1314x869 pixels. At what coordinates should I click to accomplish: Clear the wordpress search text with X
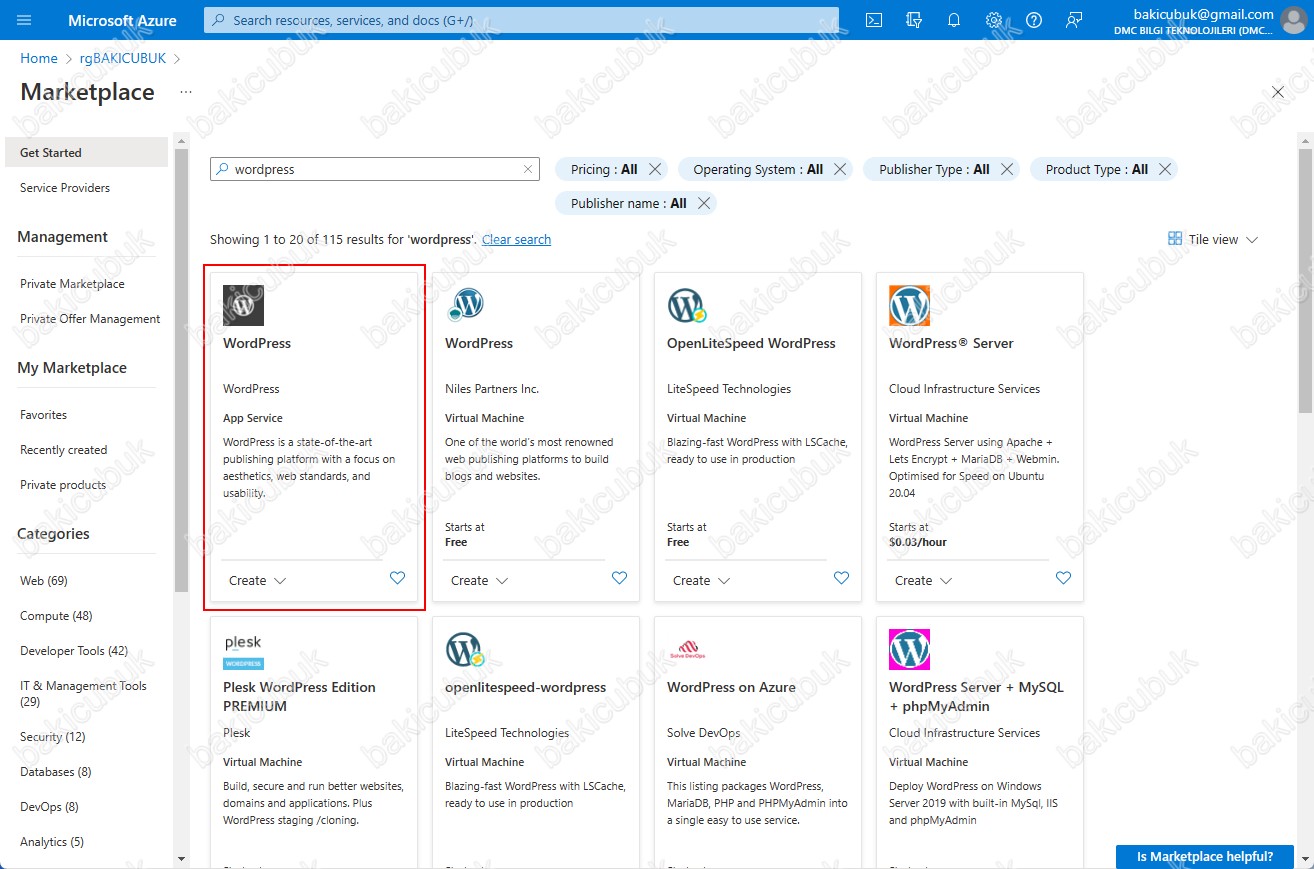coord(528,169)
